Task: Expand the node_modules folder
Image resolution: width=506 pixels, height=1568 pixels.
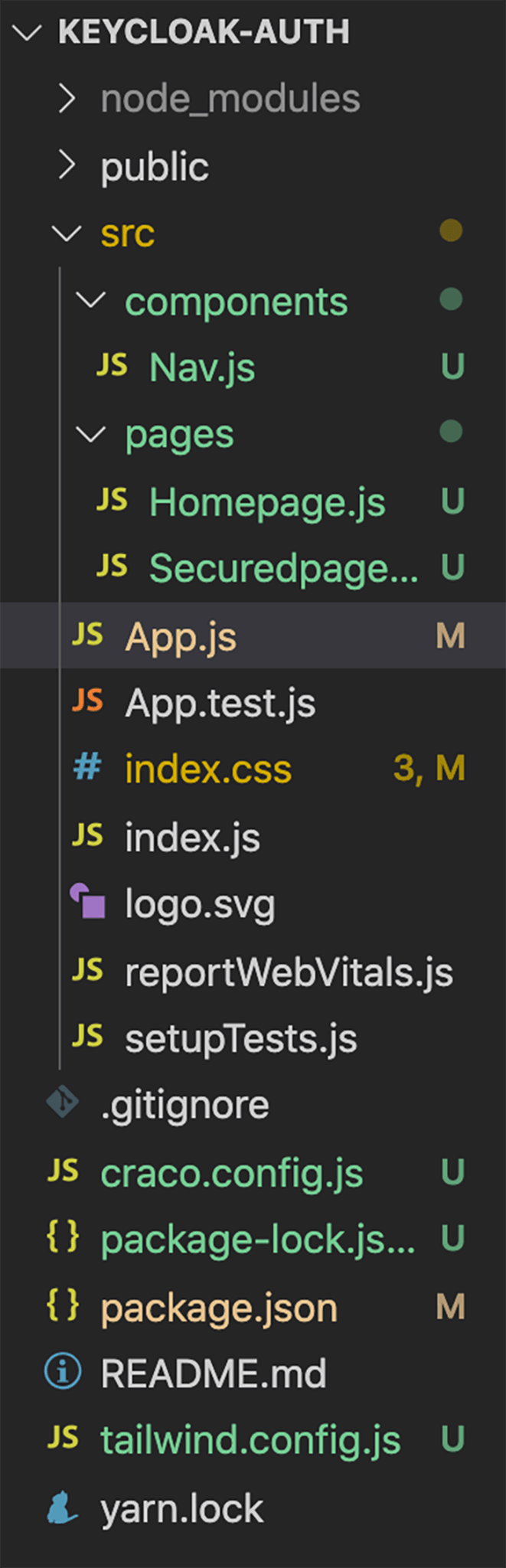Action: tap(67, 98)
